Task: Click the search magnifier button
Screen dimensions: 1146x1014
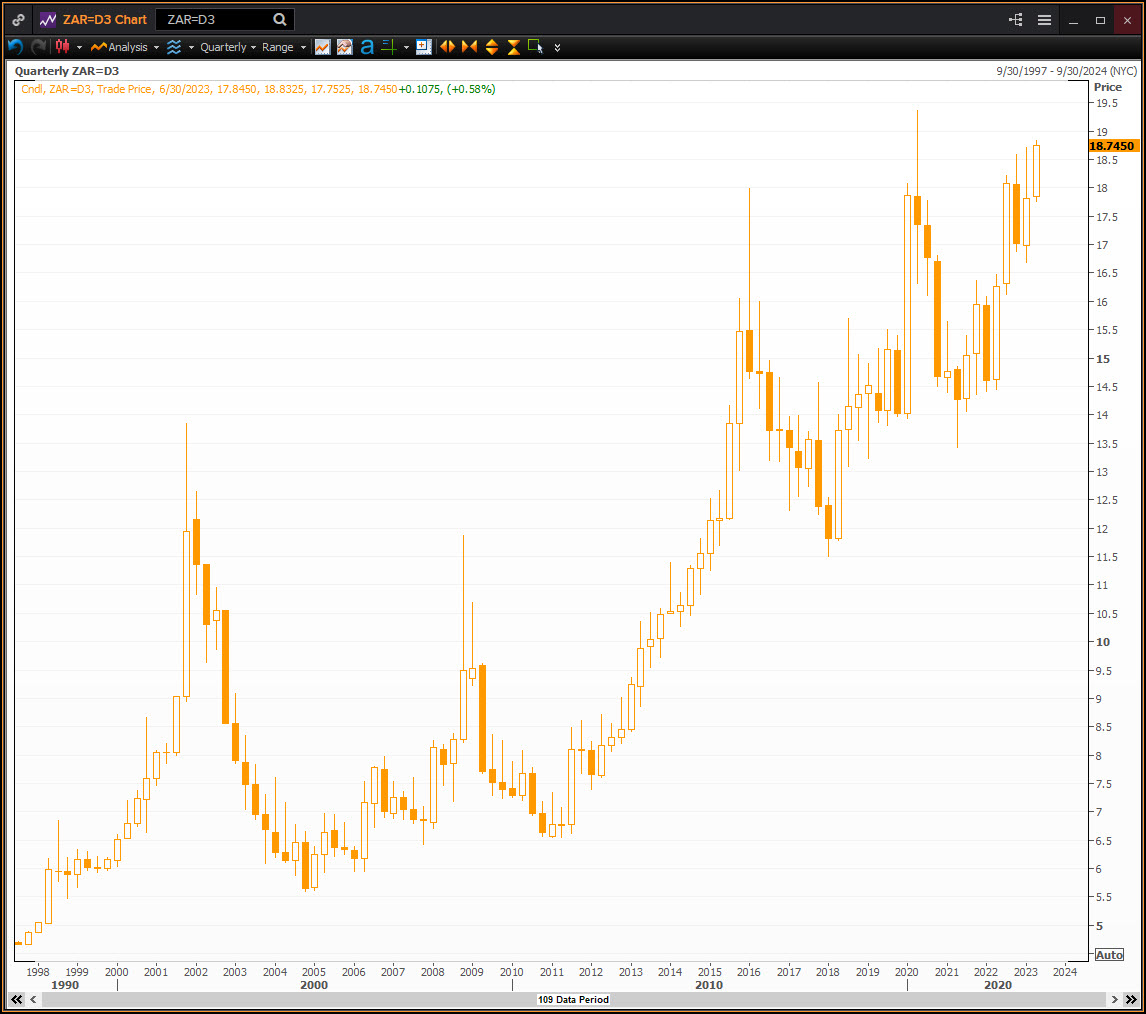Action: pyautogui.click(x=279, y=19)
